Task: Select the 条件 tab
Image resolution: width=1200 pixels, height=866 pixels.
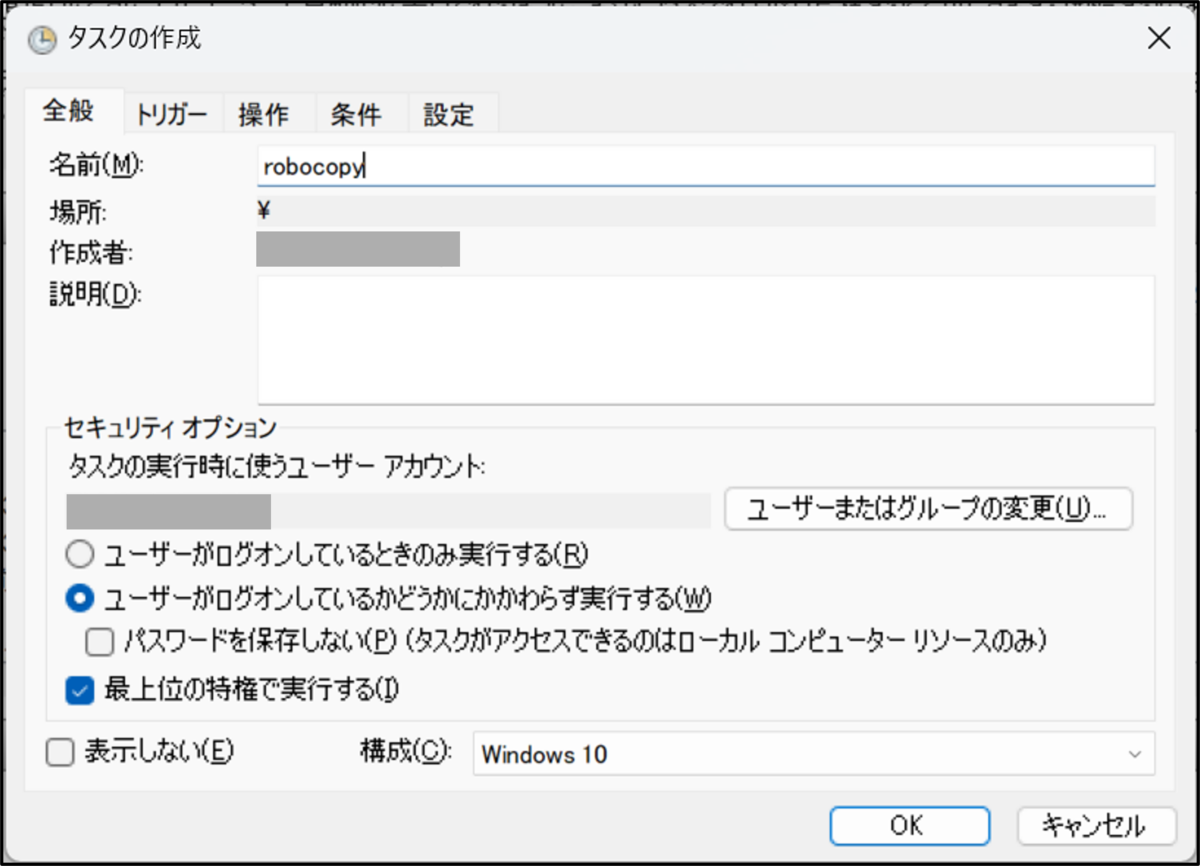Action: pos(356,115)
